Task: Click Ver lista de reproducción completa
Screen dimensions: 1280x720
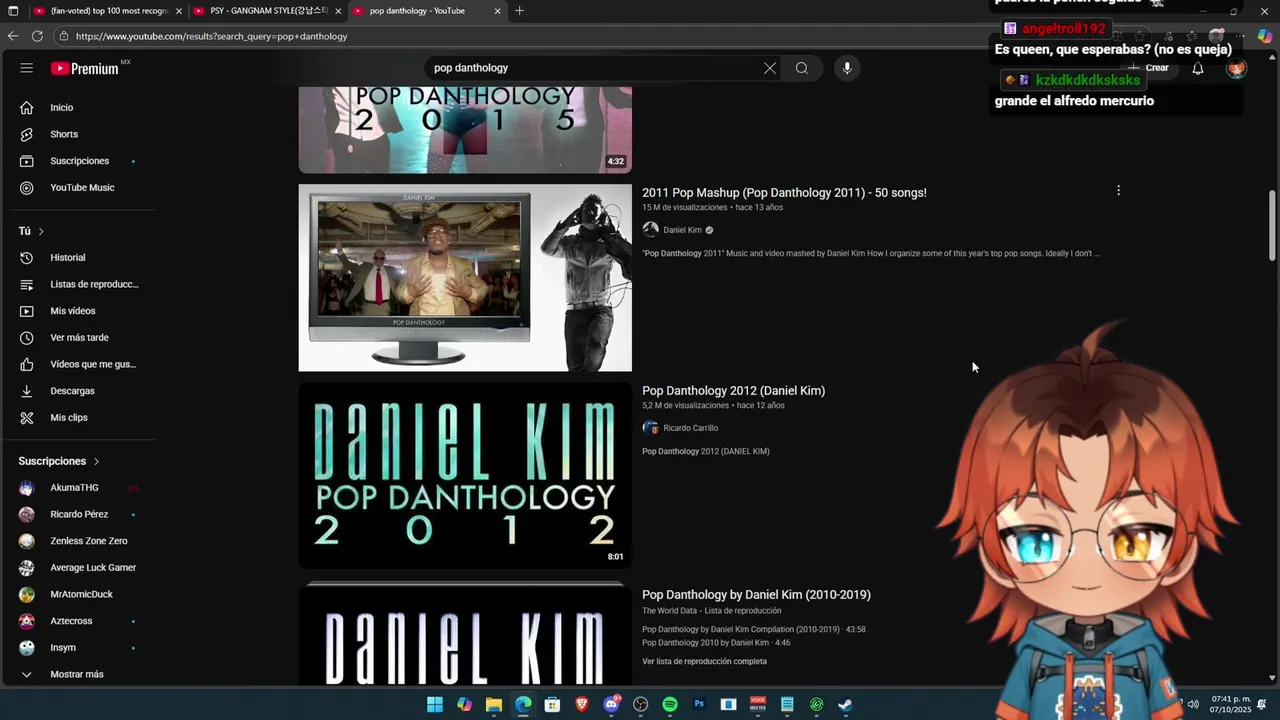Action: point(704,661)
